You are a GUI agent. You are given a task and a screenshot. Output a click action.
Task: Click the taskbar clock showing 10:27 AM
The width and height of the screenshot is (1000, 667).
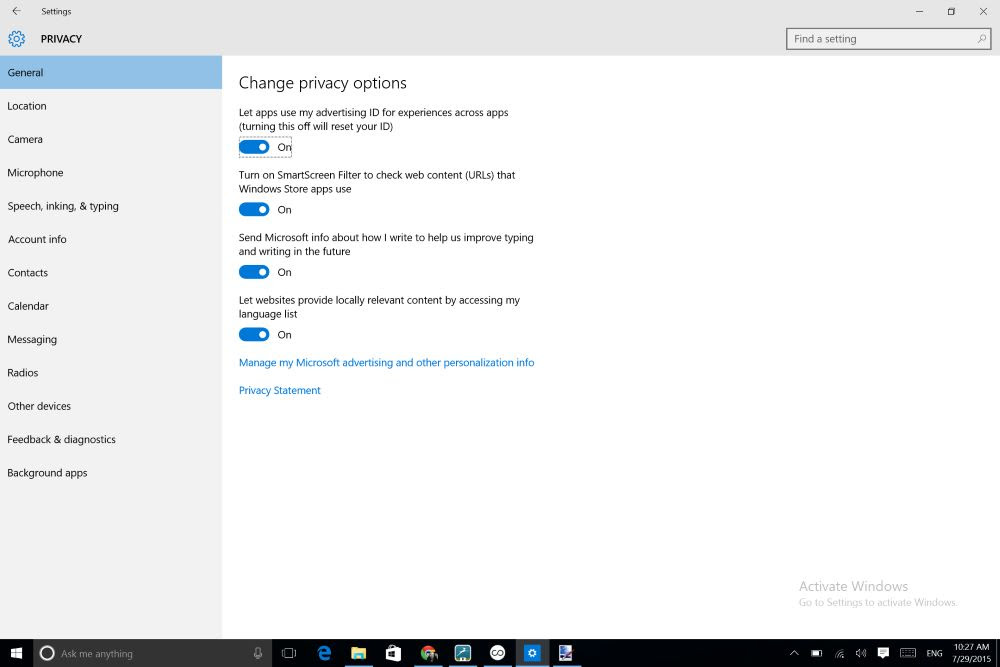click(971, 653)
